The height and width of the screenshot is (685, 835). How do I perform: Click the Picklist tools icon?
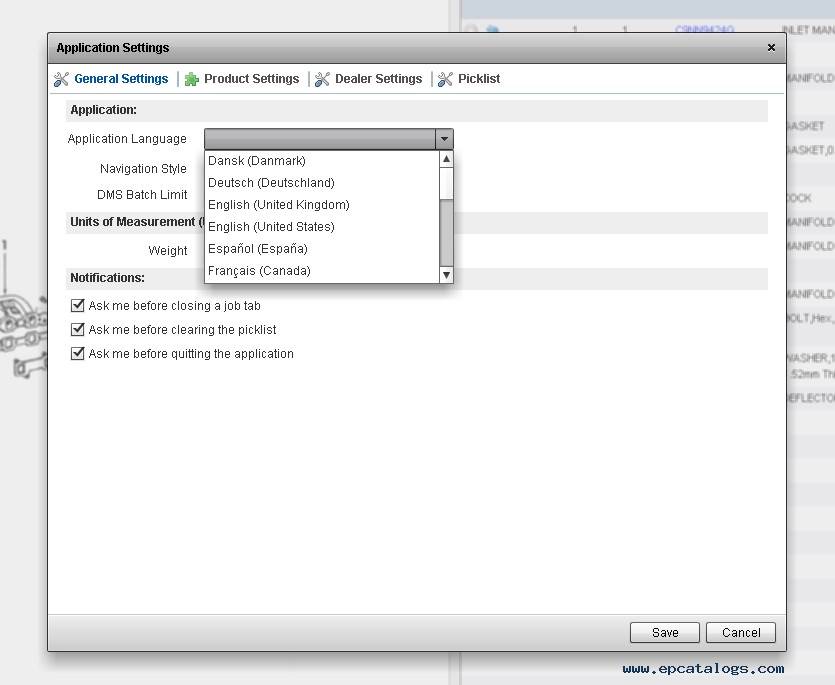click(x=445, y=79)
